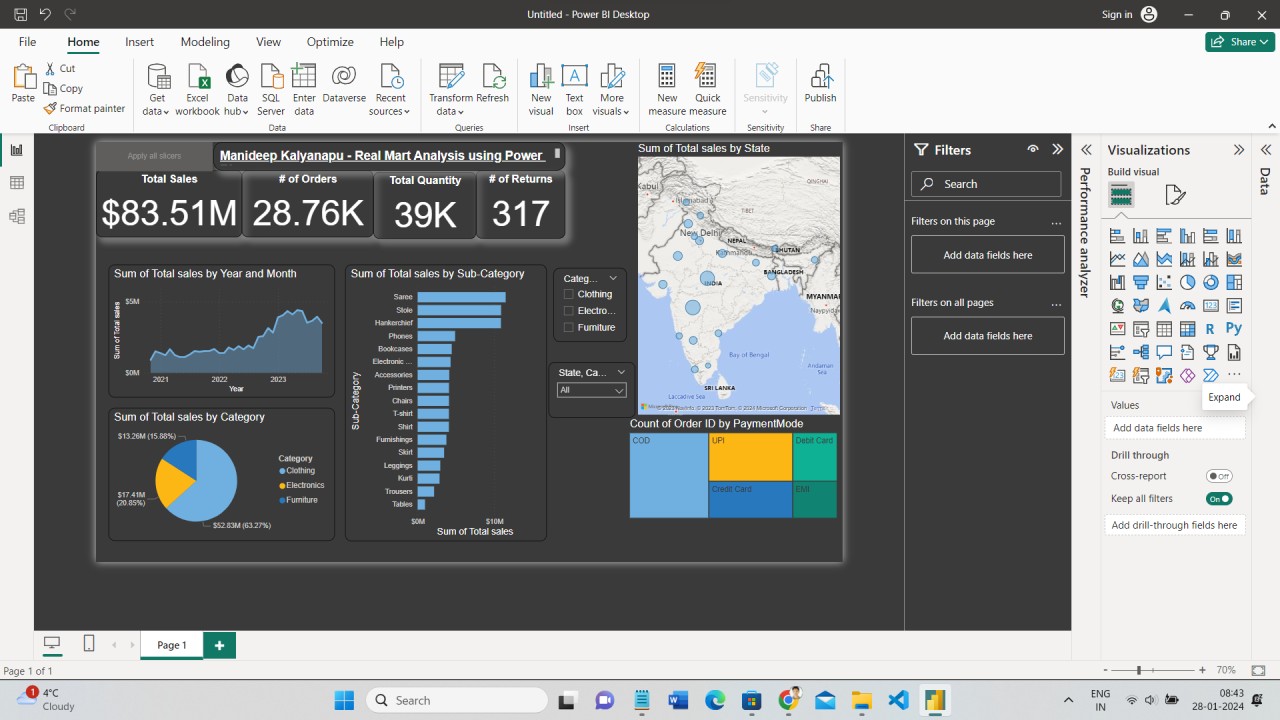Open the Share dropdown button
The image size is (1280, 720).
1240,42
